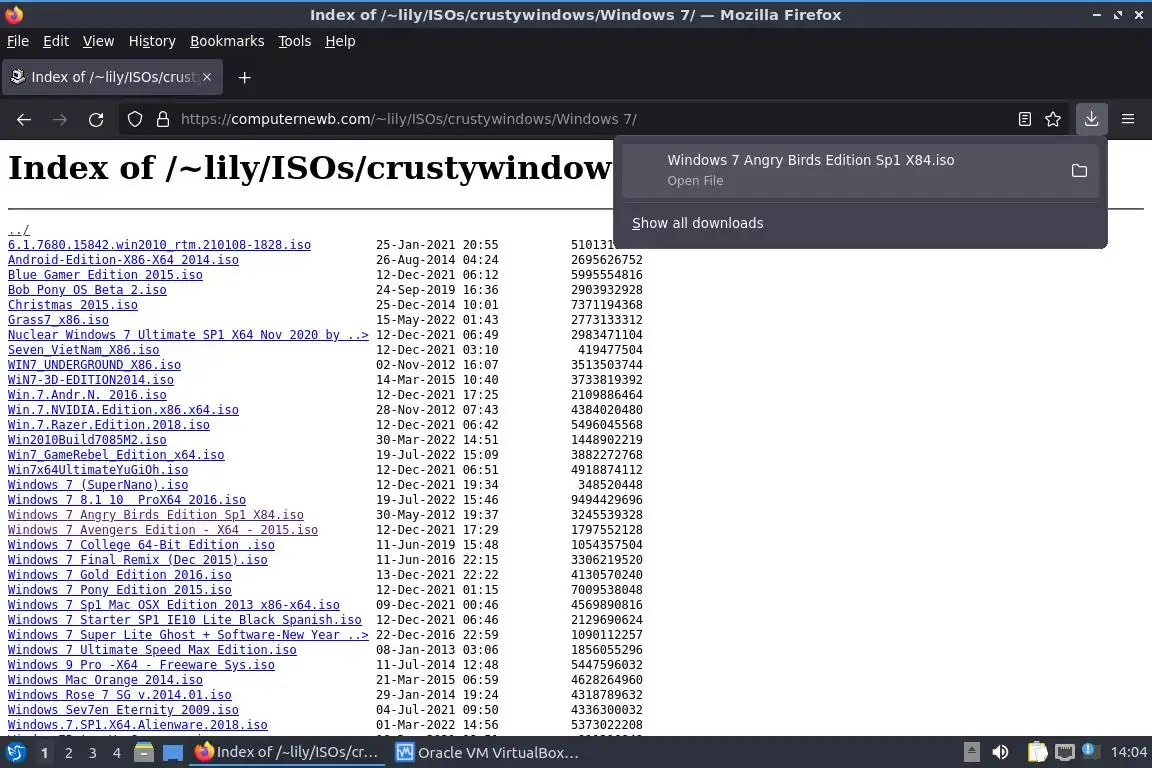The width and height of the screenshot is (1152, 768).
Task: Click the forward navigation arrow
Action: 60,119
